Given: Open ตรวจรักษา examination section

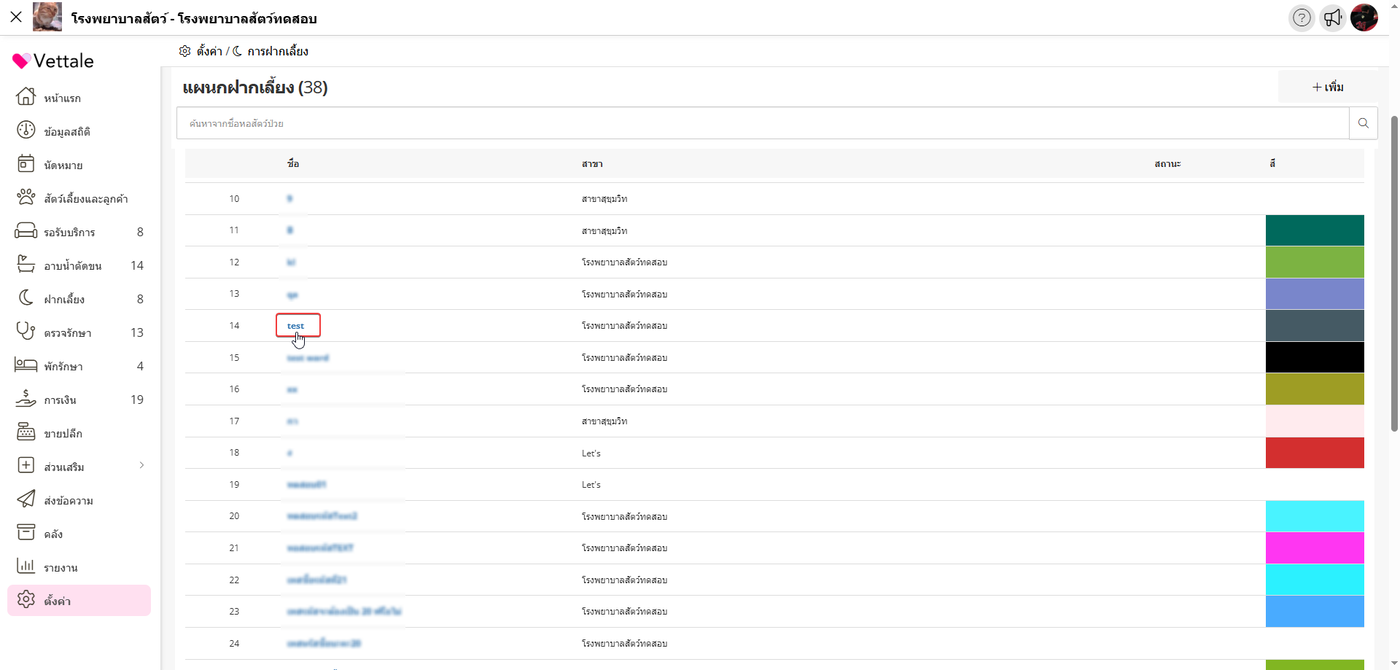Looking at the screenshot, I should pyautogui.click(x=67, y=333).
